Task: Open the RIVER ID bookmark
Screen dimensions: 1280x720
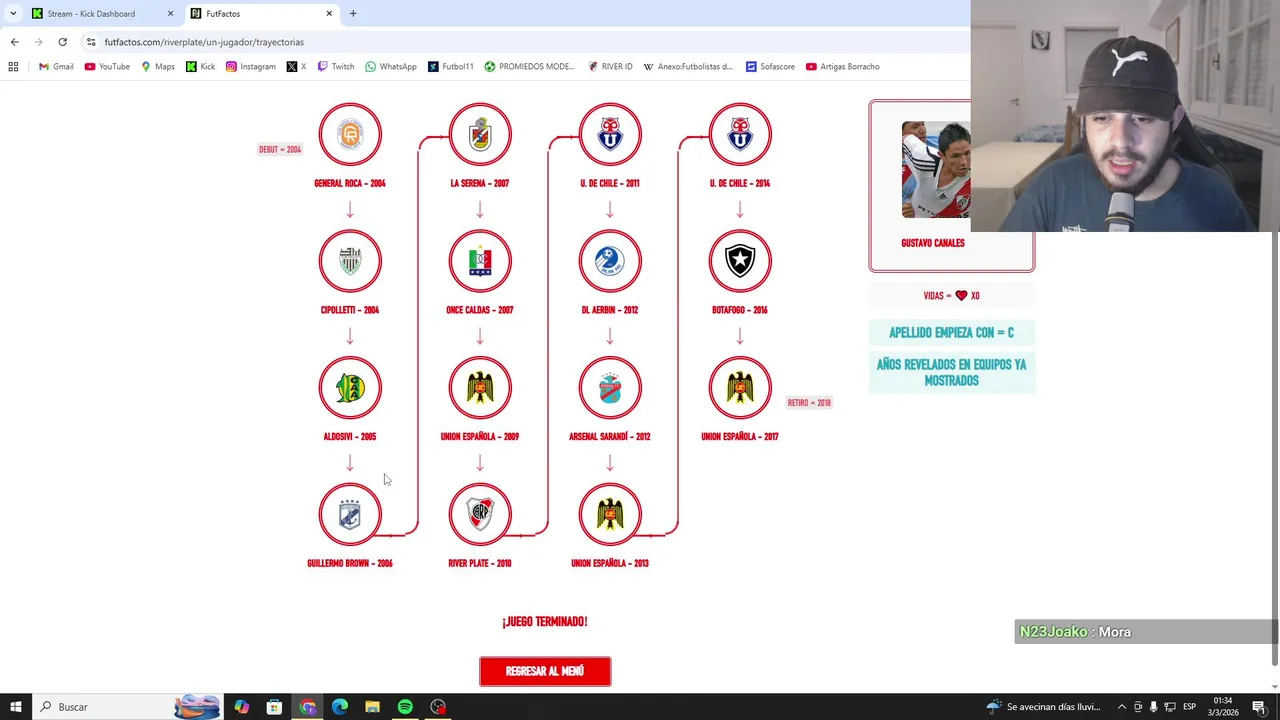Action: [x=610, y=67]
